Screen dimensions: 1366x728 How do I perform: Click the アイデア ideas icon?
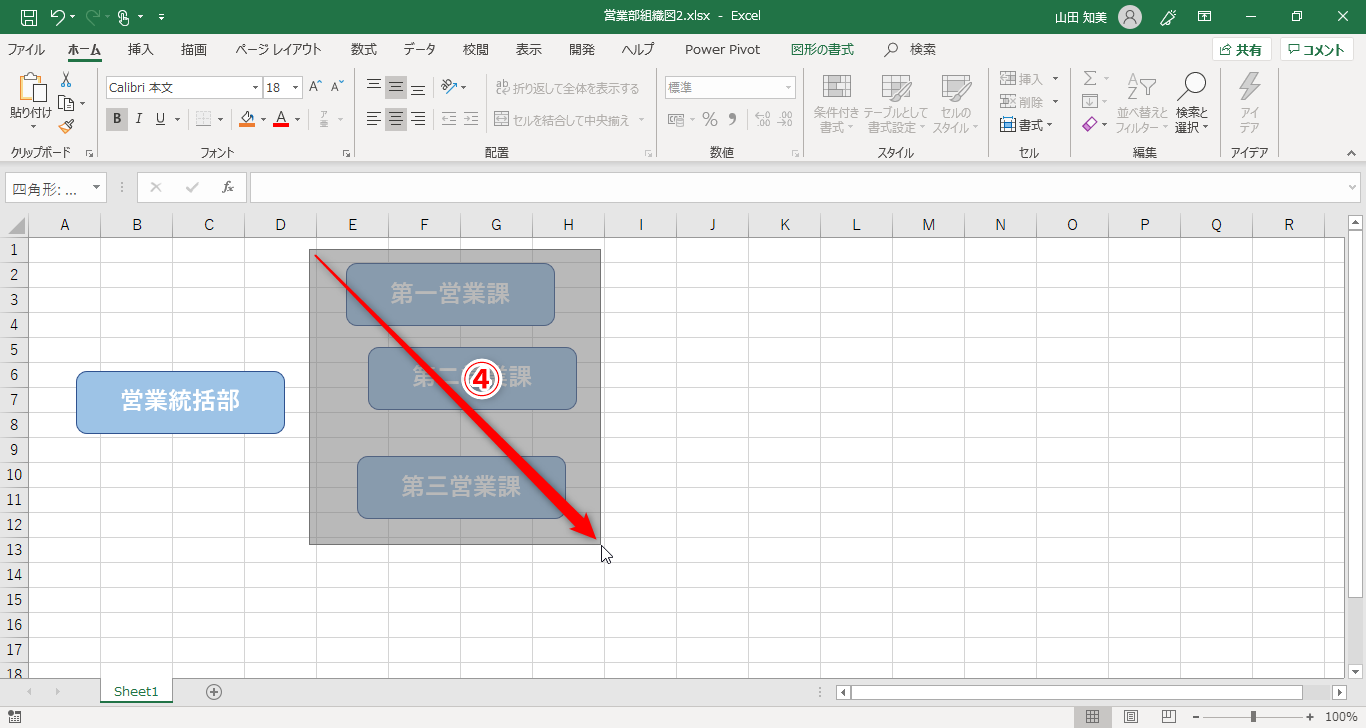click(x=1249, y=104)
